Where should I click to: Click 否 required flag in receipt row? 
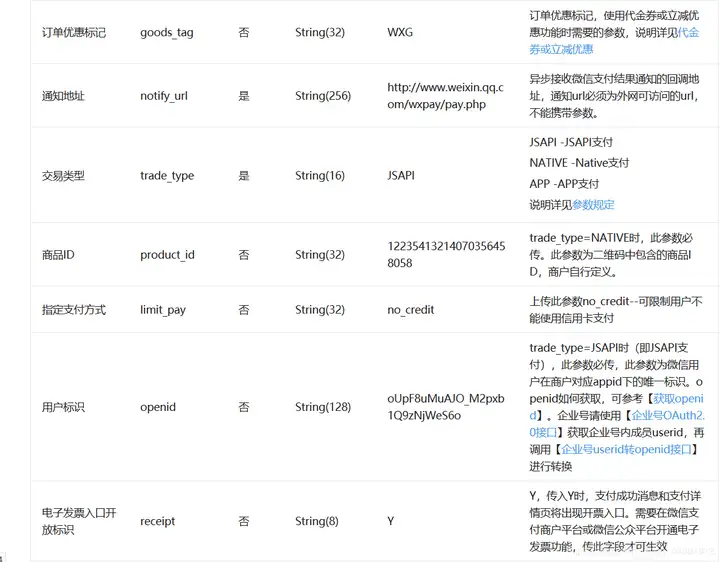click(244, 521)
